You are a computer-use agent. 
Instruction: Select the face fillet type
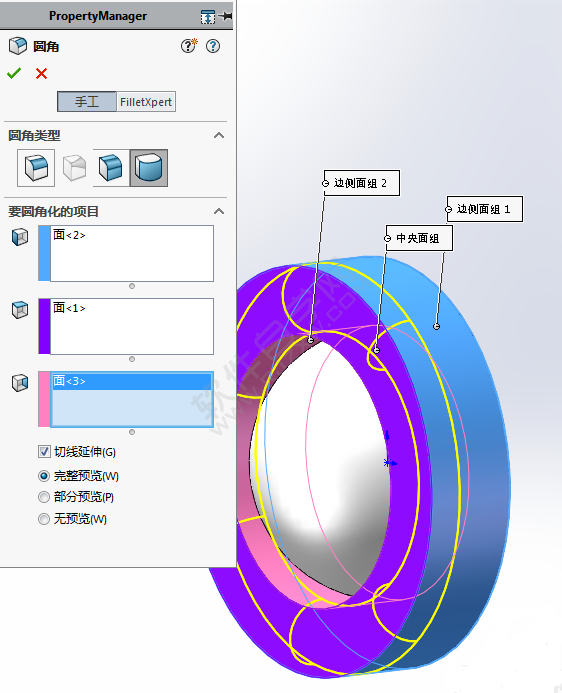[x=111, y=168]
